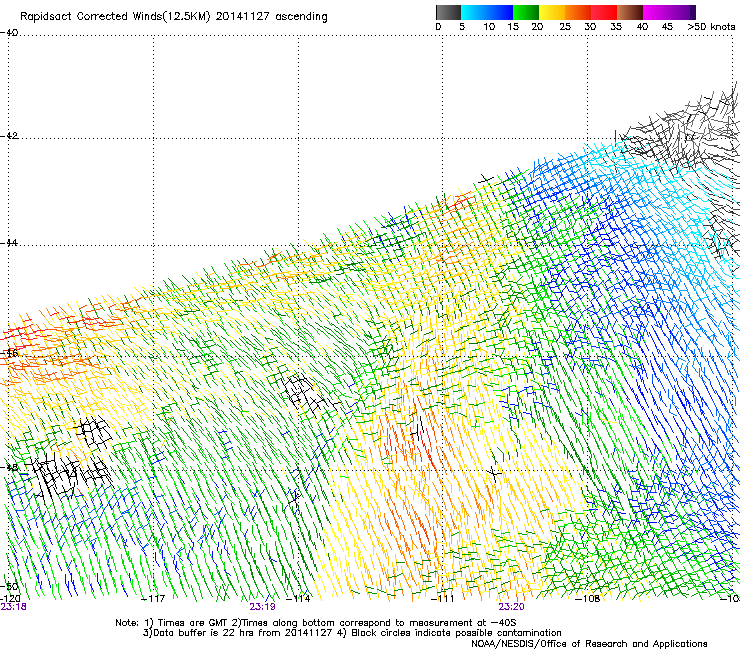740x650 pixels.
Task: Click the legend tick label '10'
Action: pyautogui.click(x=489, y=27)
